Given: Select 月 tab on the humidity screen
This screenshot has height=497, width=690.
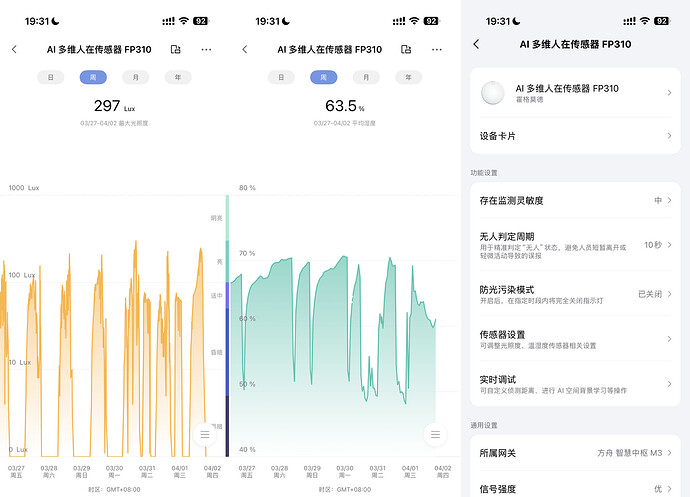Looking at the screenshot, I should point(366,77).
